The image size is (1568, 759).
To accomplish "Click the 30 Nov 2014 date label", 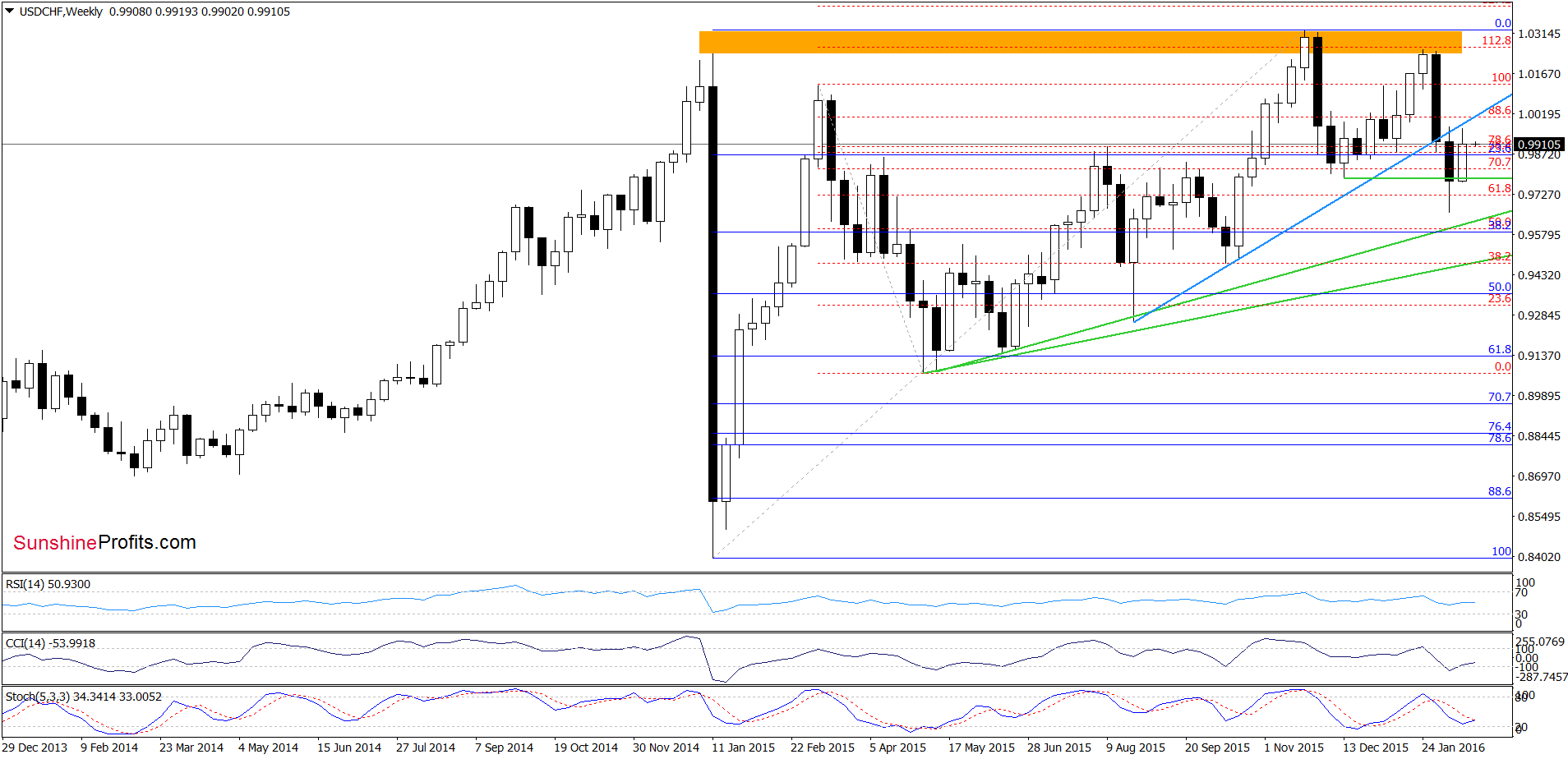I will click(x=666, y=747).
